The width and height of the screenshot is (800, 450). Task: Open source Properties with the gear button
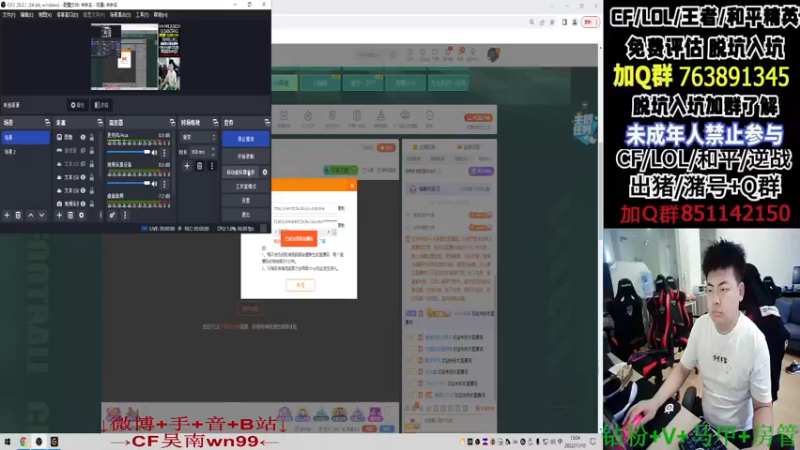point(78,105)
